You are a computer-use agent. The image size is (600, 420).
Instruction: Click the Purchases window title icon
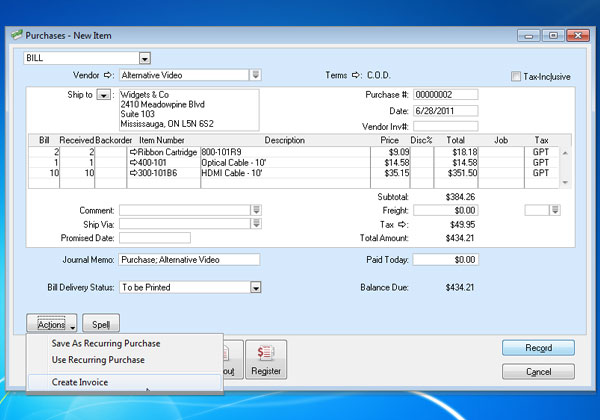pos(17,35)
